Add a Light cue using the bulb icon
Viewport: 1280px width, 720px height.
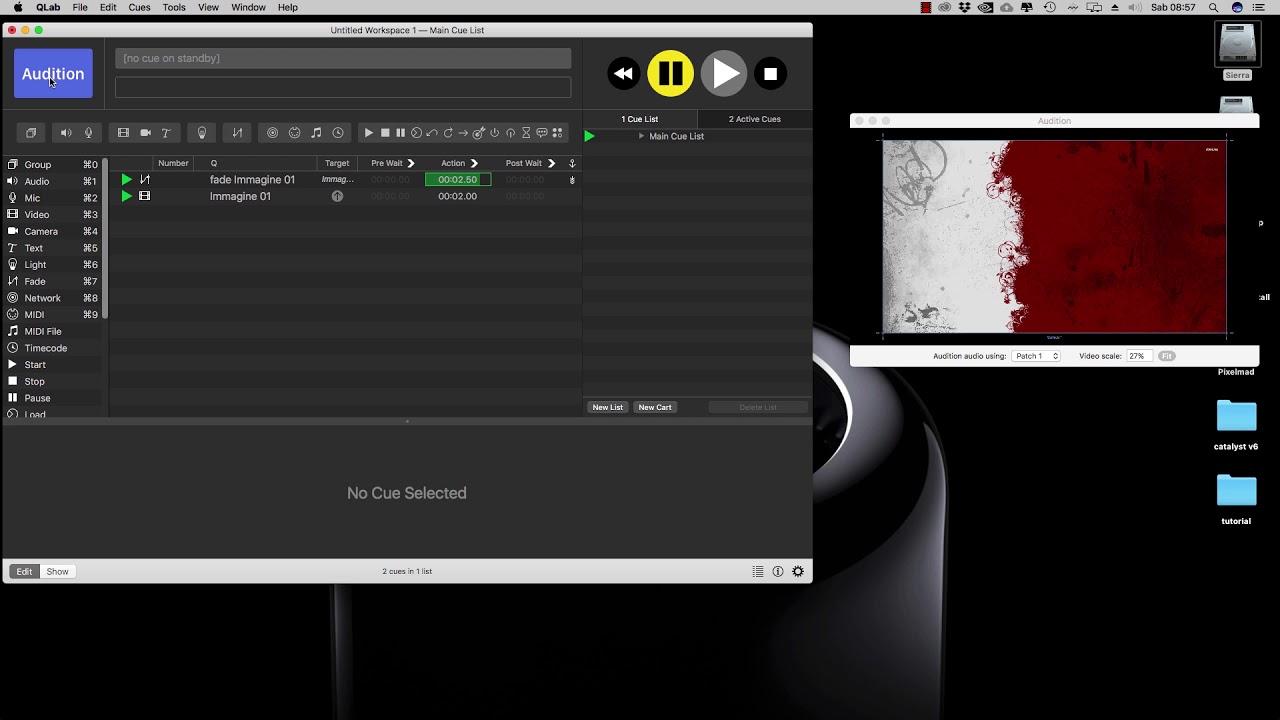click(x=202, y=133)
